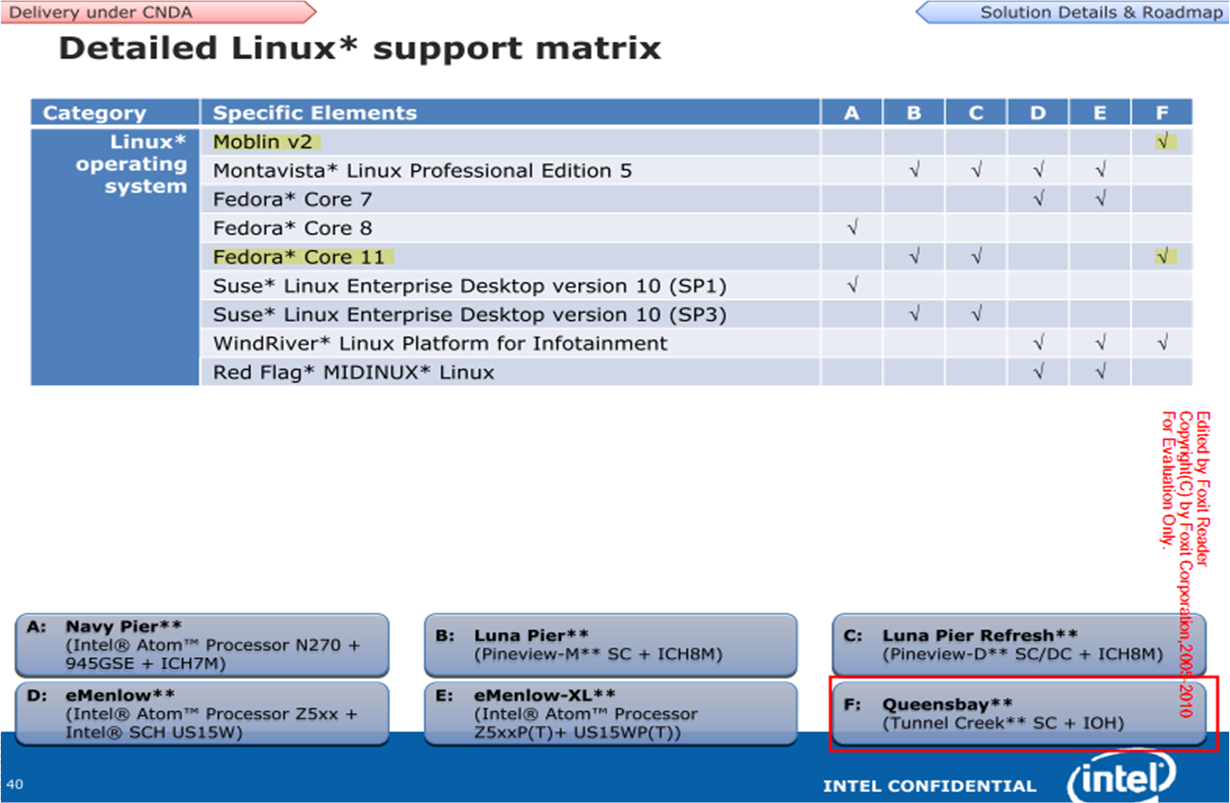Click the 'B: Luna Pier**' legend box
The width and height of the screenshot is (1230, 803).
[611, 645]
